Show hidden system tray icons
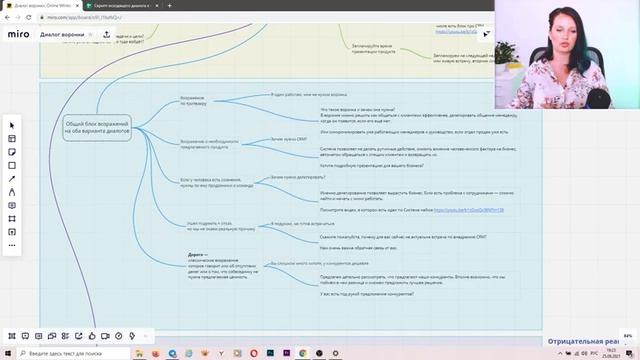This screenshot has height=360, width=640. [x=560, y=353]
